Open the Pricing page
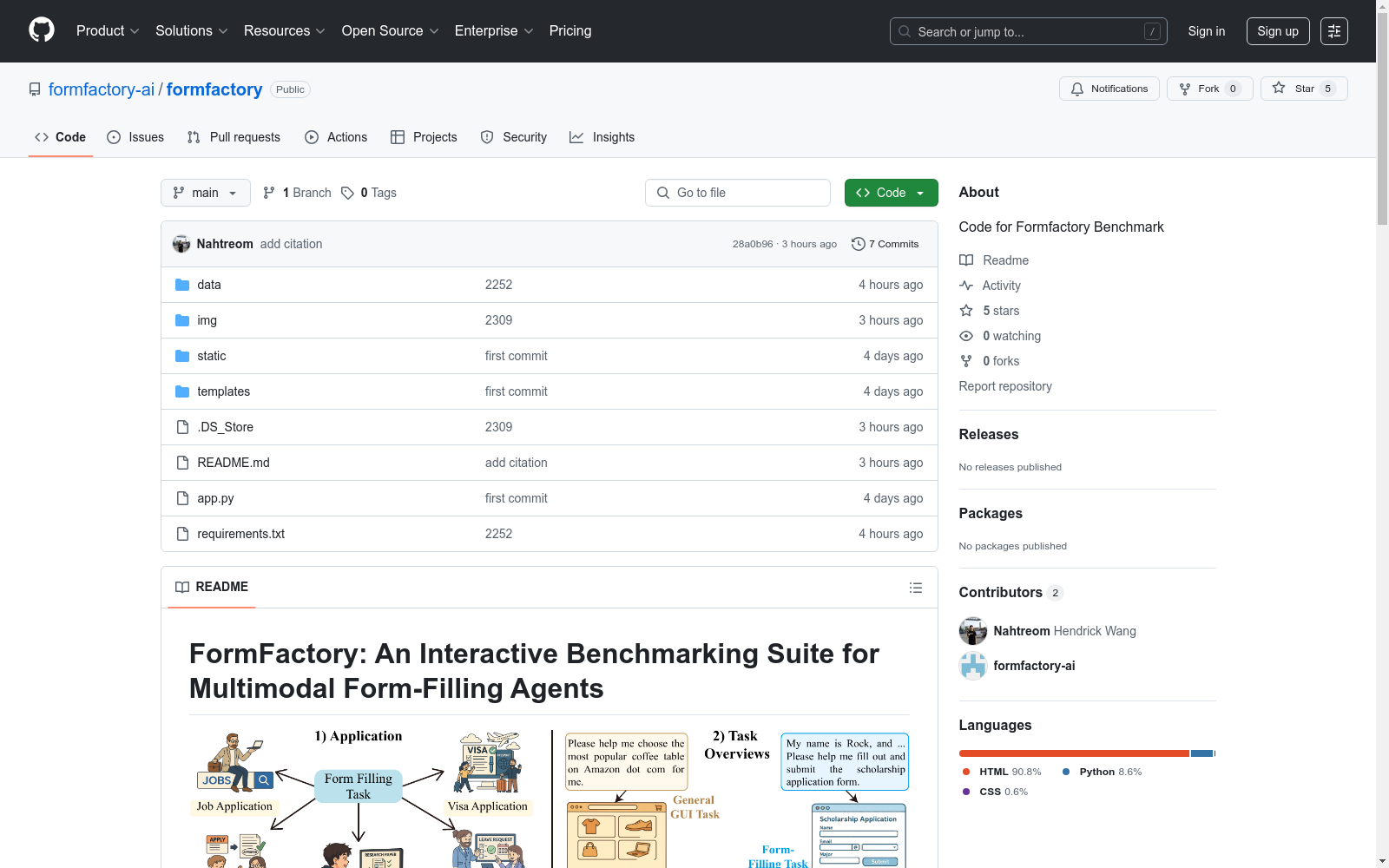Screen dimensions: 1389x868 [570, 31]
